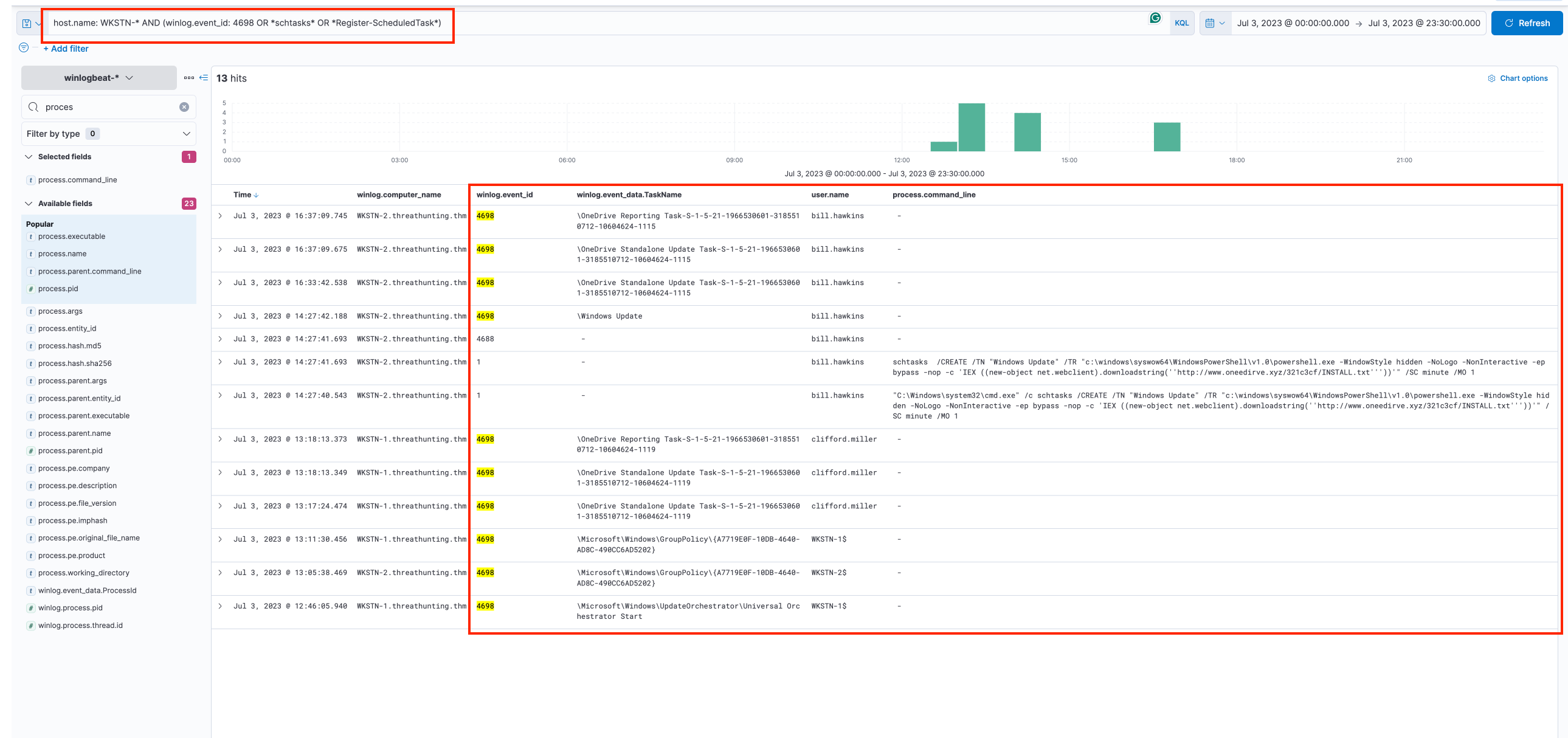
Task: Open the index pattern options dots icon
Action: pos(188,78)
